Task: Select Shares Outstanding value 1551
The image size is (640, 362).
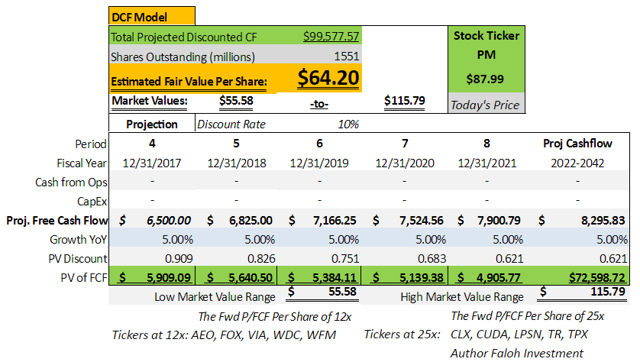Action: [x=346, y=56]
